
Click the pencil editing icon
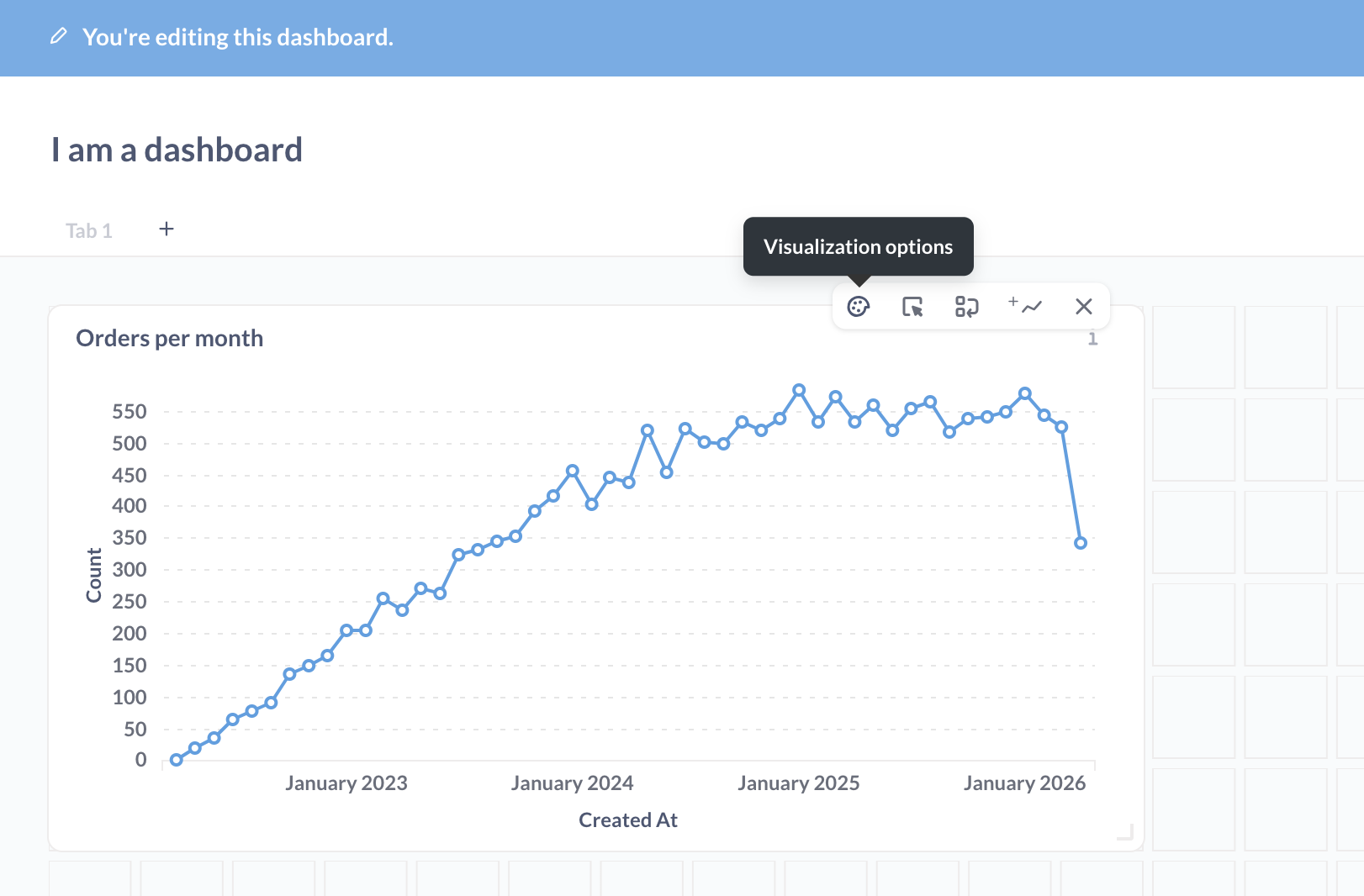pyautogui.click(x=58, y=36)
